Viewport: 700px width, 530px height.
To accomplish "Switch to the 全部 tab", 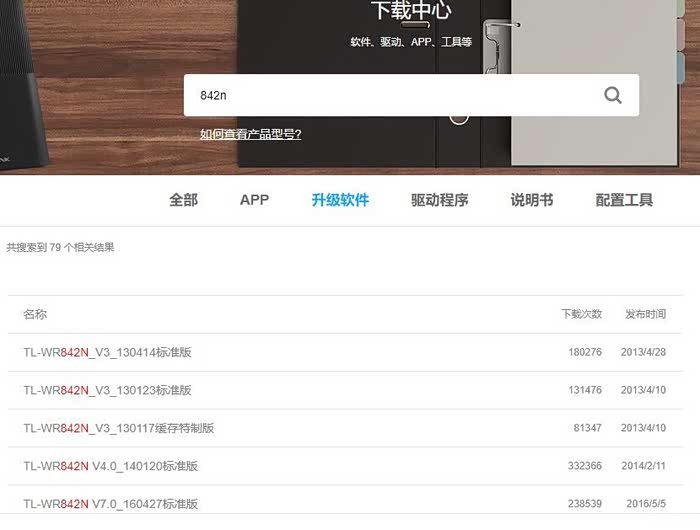I will (x=183, y=200).
